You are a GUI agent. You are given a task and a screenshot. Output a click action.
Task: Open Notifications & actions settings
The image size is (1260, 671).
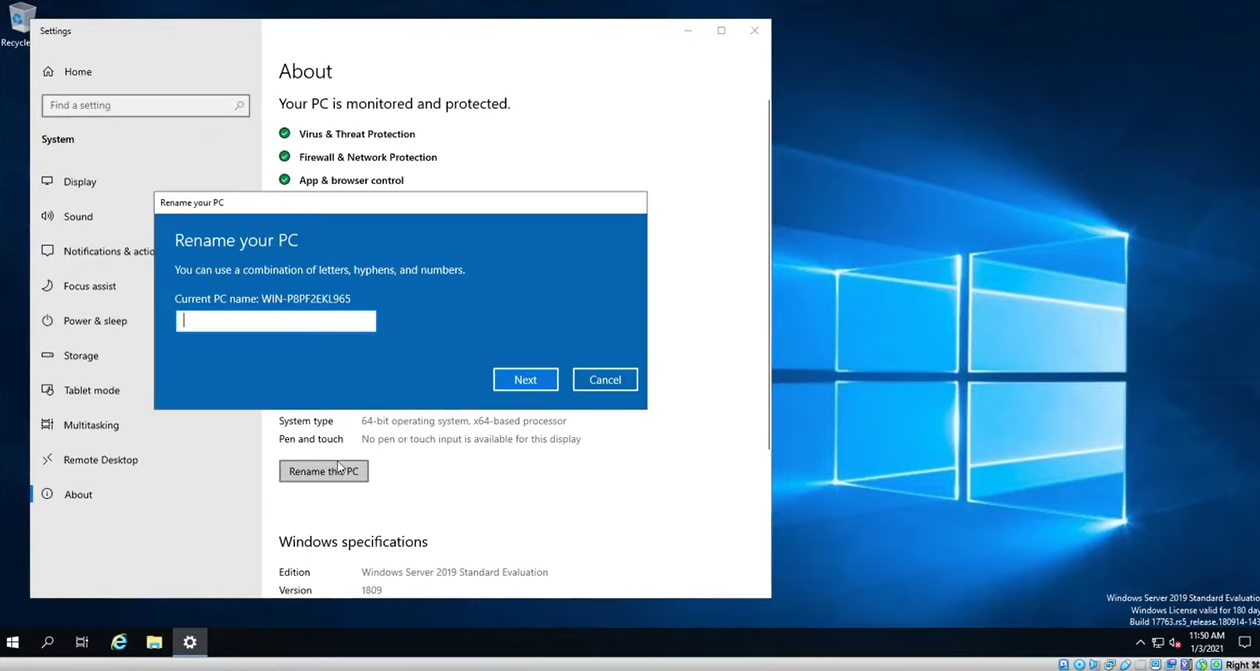pyautogui.click(x=98, y=251)
